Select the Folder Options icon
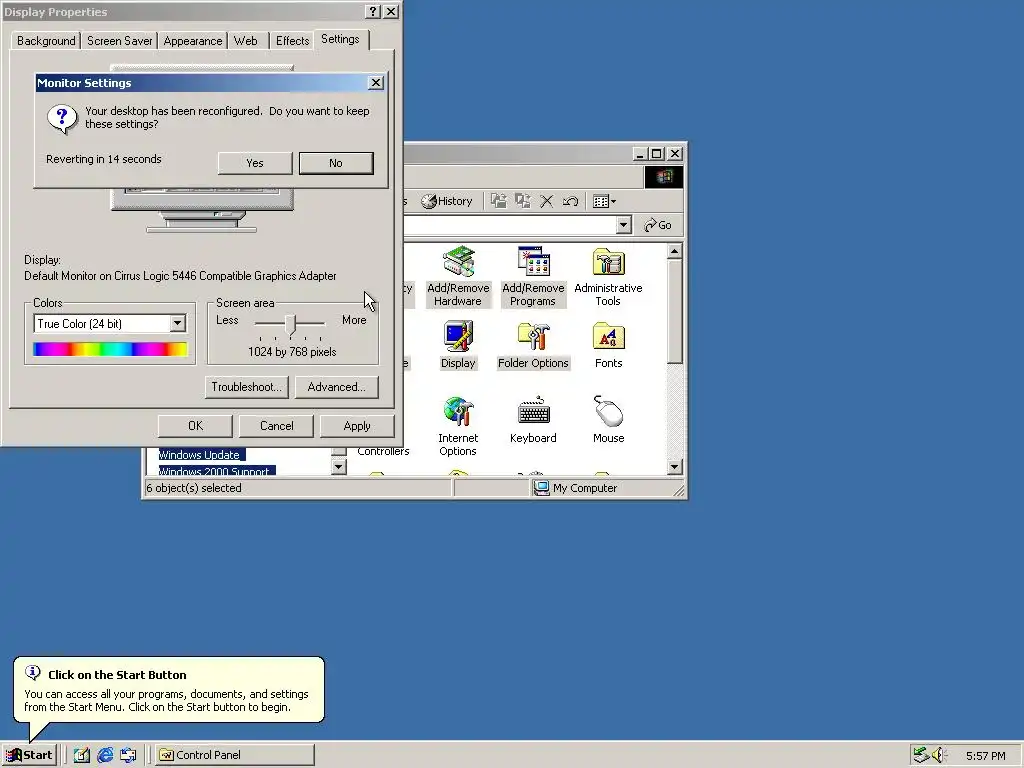The image size is (1024, 768). [533, 345]
